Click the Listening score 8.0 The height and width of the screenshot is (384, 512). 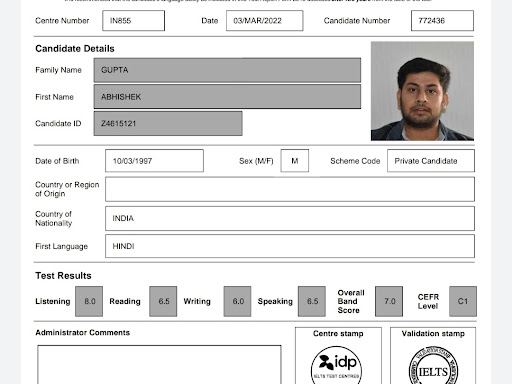point(89,301)
